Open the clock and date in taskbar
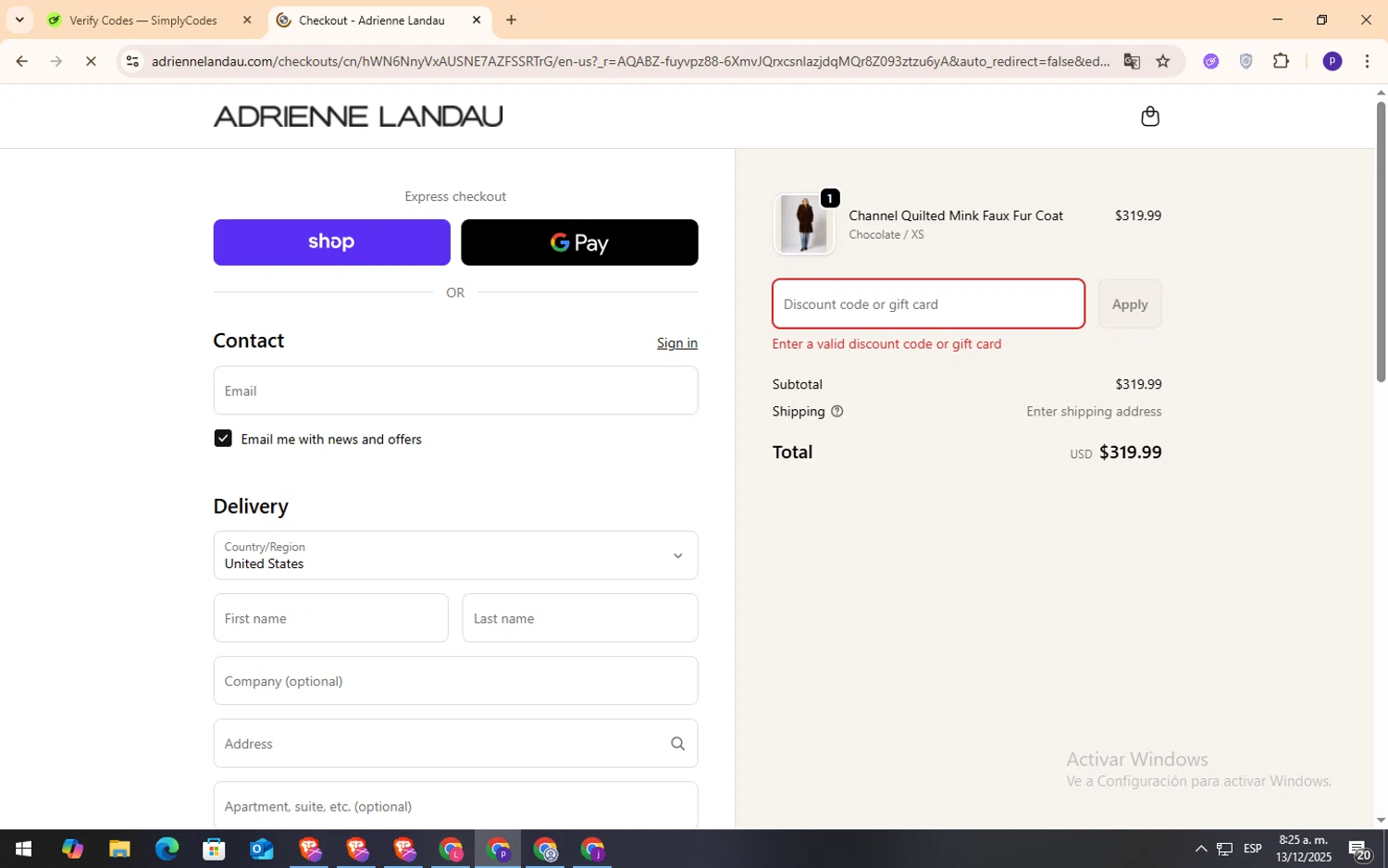1388x868 pixels. coord(1303,849)
